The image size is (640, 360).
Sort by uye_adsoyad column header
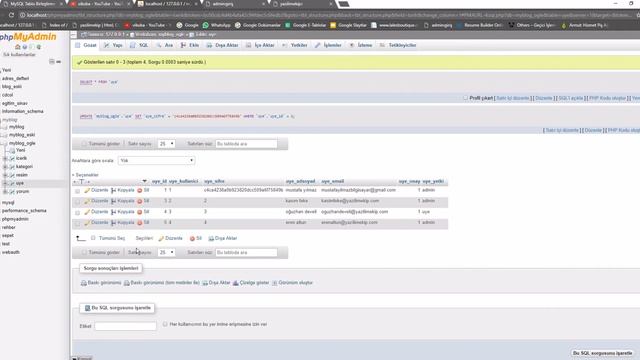300,181
